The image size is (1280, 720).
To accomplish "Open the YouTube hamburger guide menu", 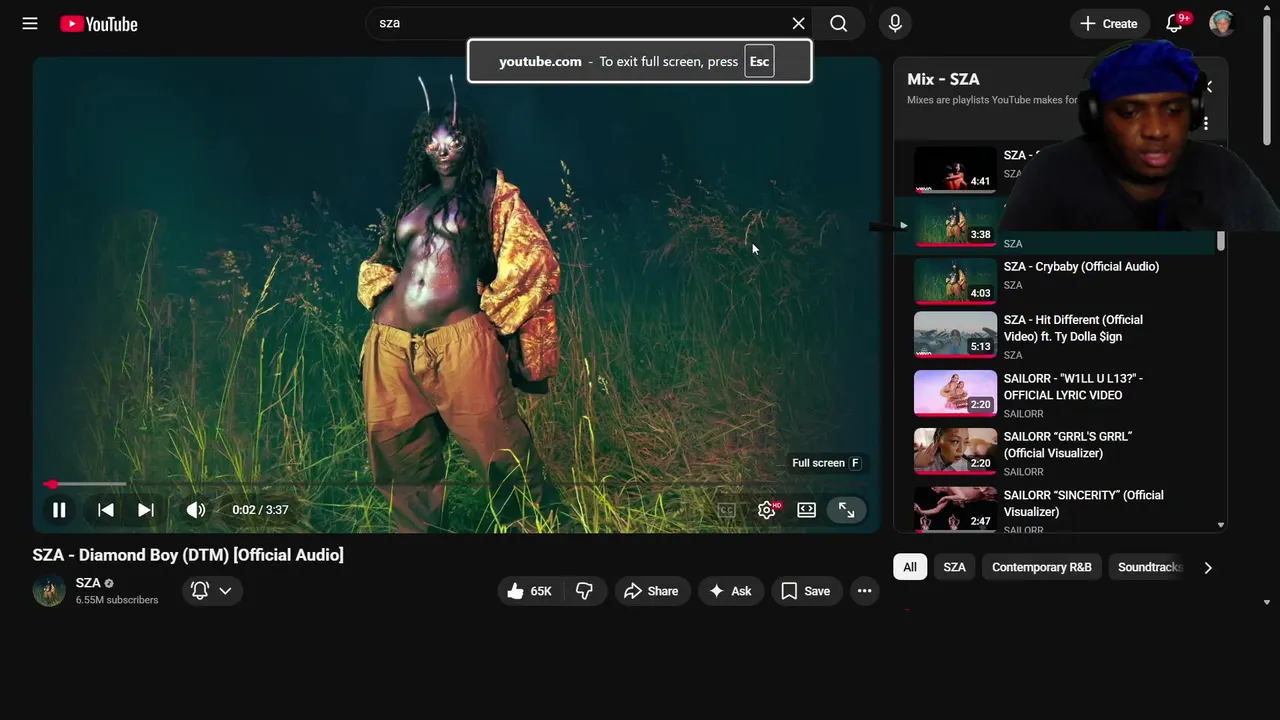I will coord(30,23).
